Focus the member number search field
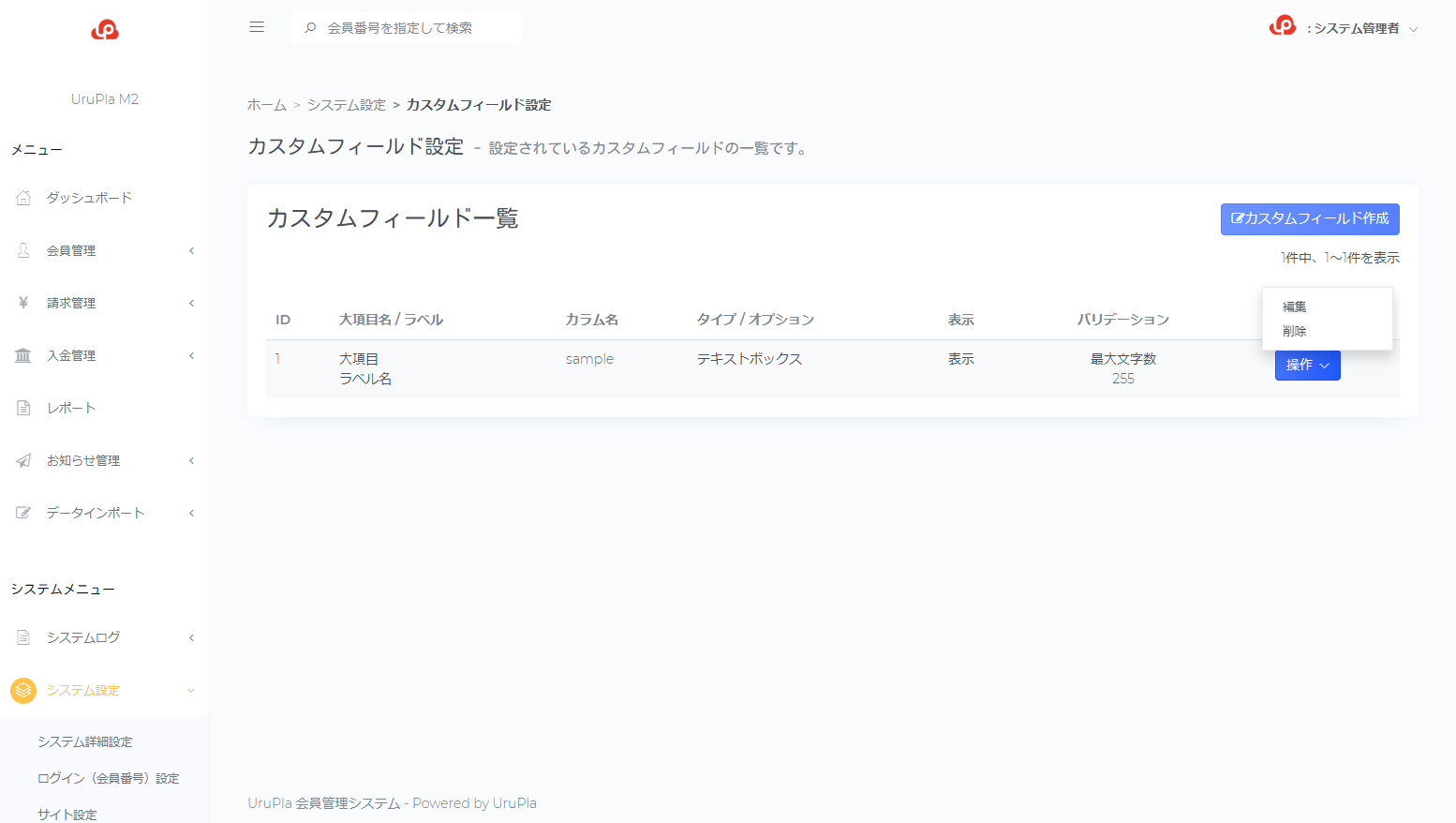 (x=408, y=28)
